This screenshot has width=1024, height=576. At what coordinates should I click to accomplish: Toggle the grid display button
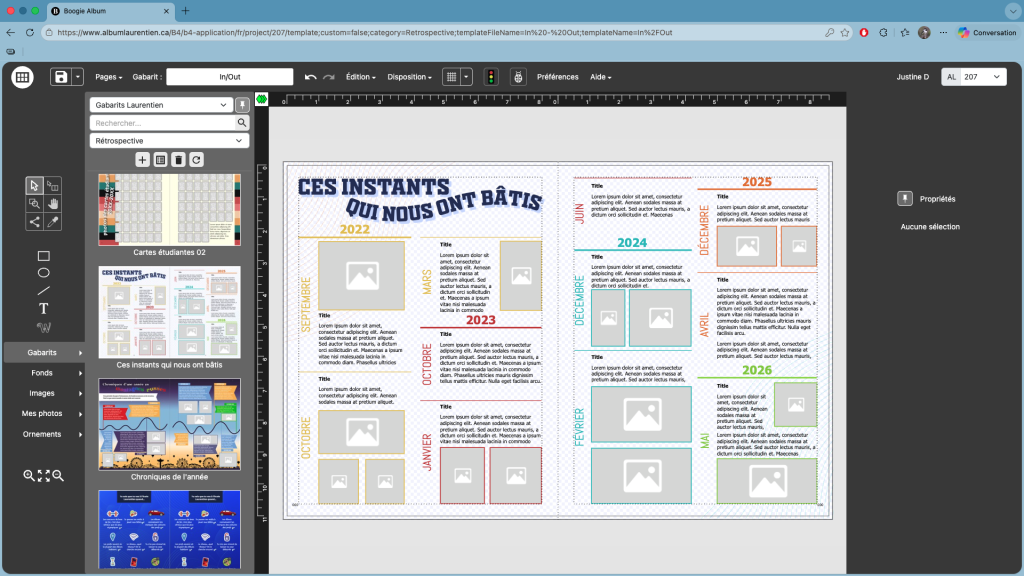tap(451, 77)
